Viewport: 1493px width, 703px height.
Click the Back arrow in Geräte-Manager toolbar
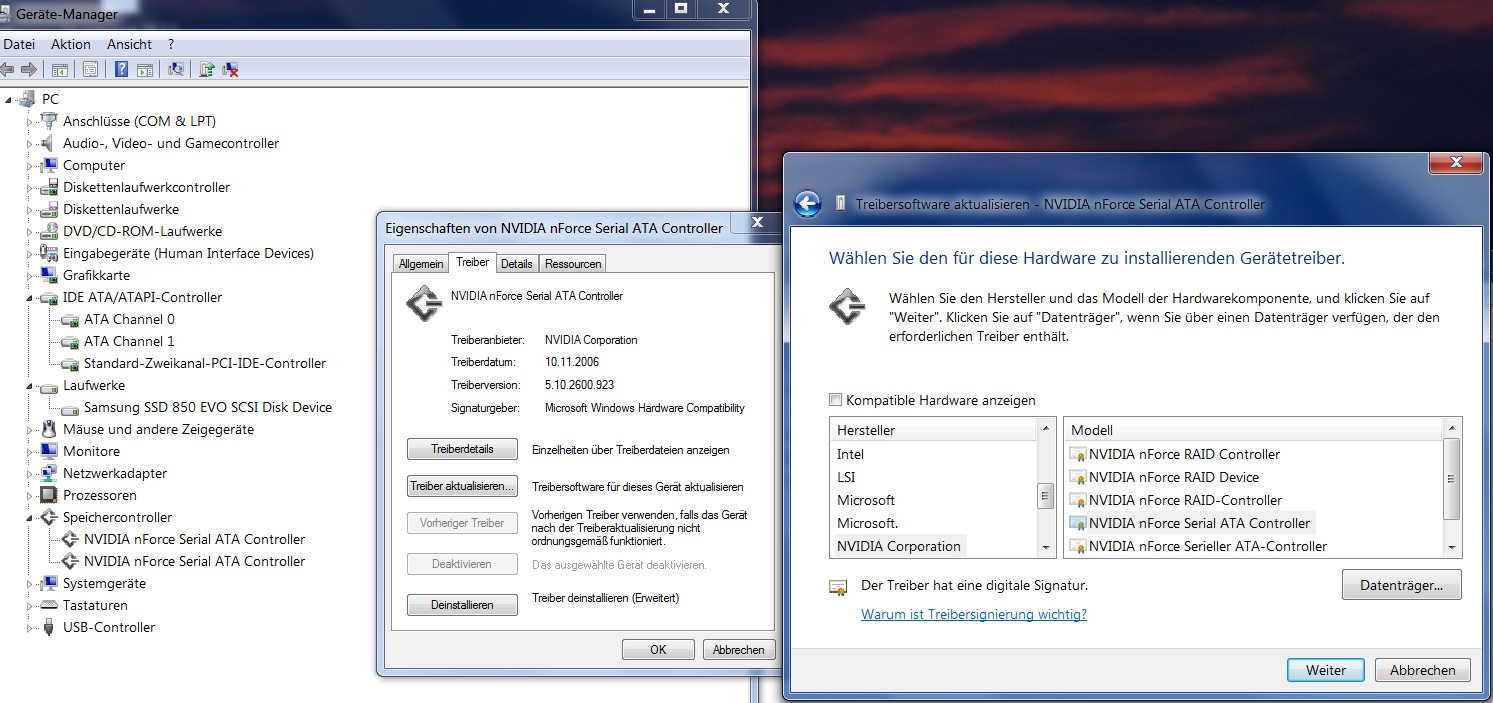coord(8,69)
